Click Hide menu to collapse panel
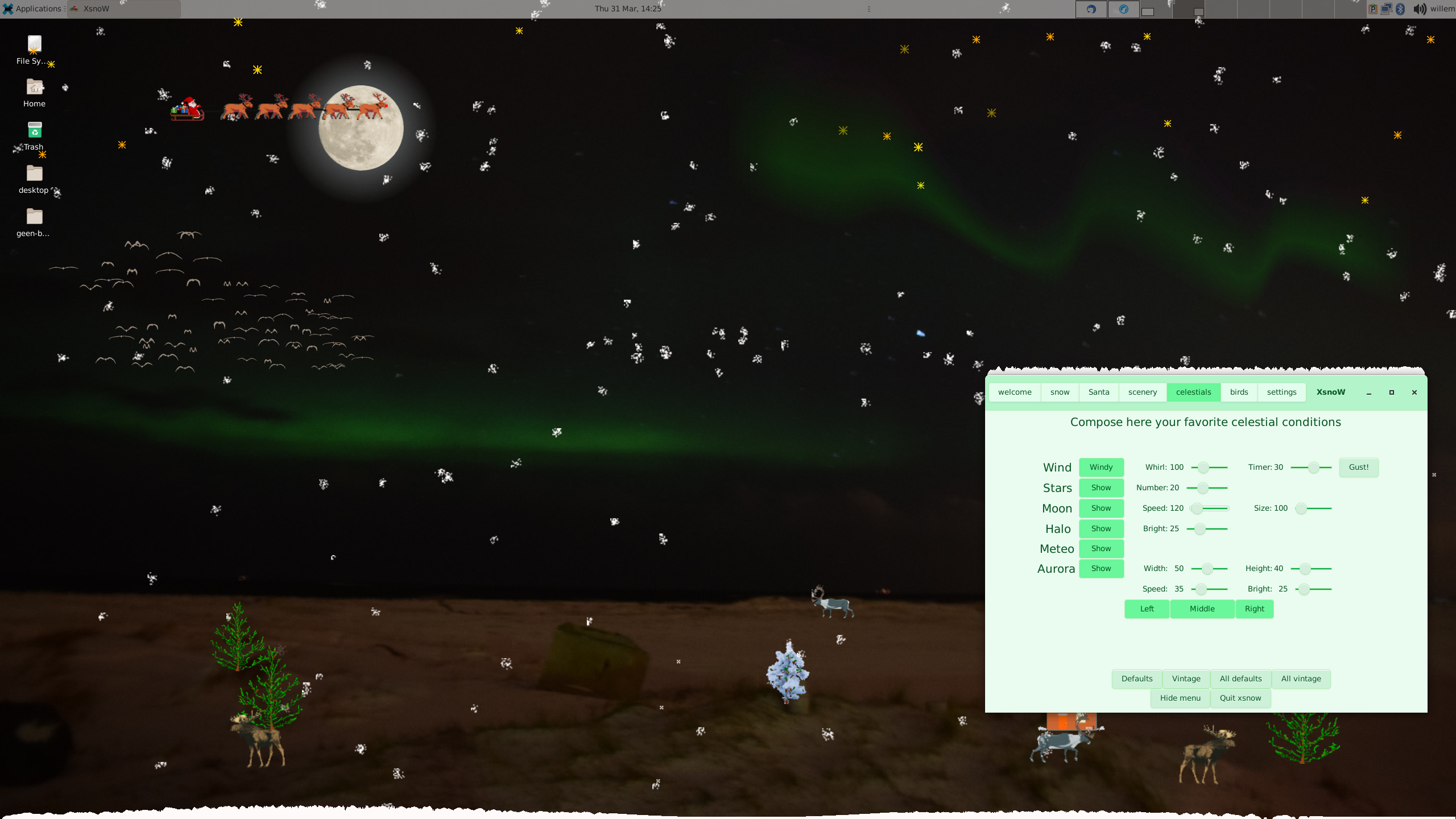 coord(1180,698)
